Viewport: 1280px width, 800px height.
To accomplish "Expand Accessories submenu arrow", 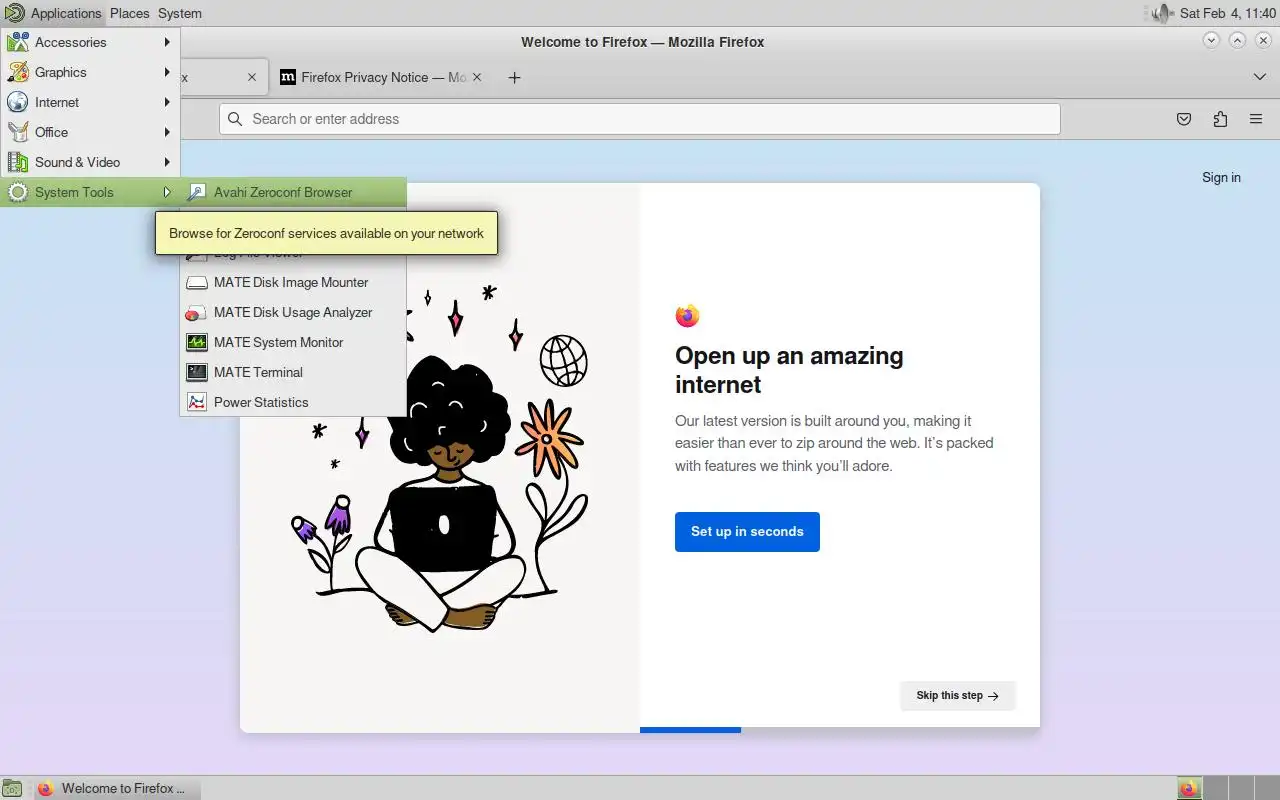I will tap(167, 42).
